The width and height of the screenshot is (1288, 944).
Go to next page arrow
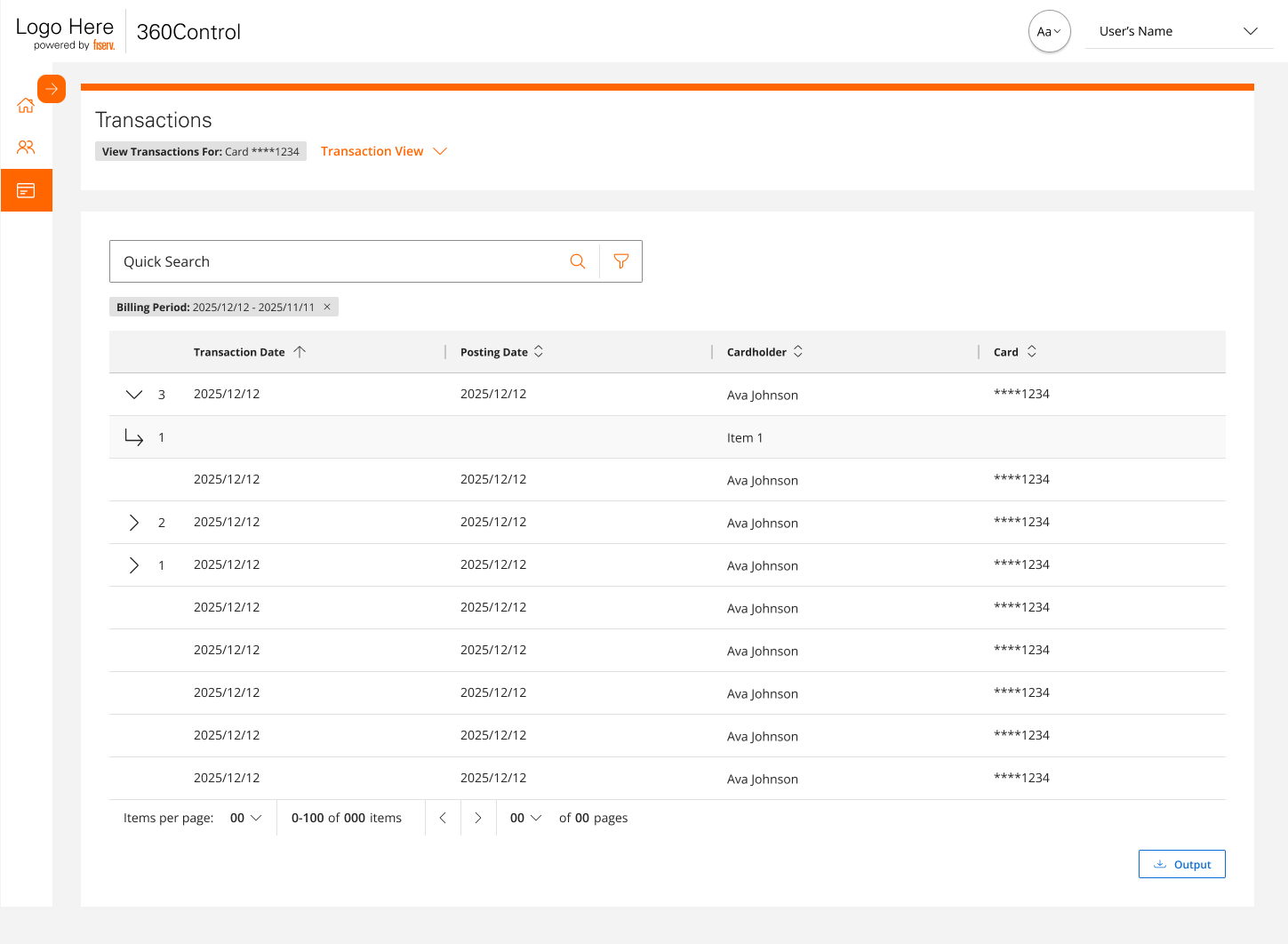click(478, 818)
